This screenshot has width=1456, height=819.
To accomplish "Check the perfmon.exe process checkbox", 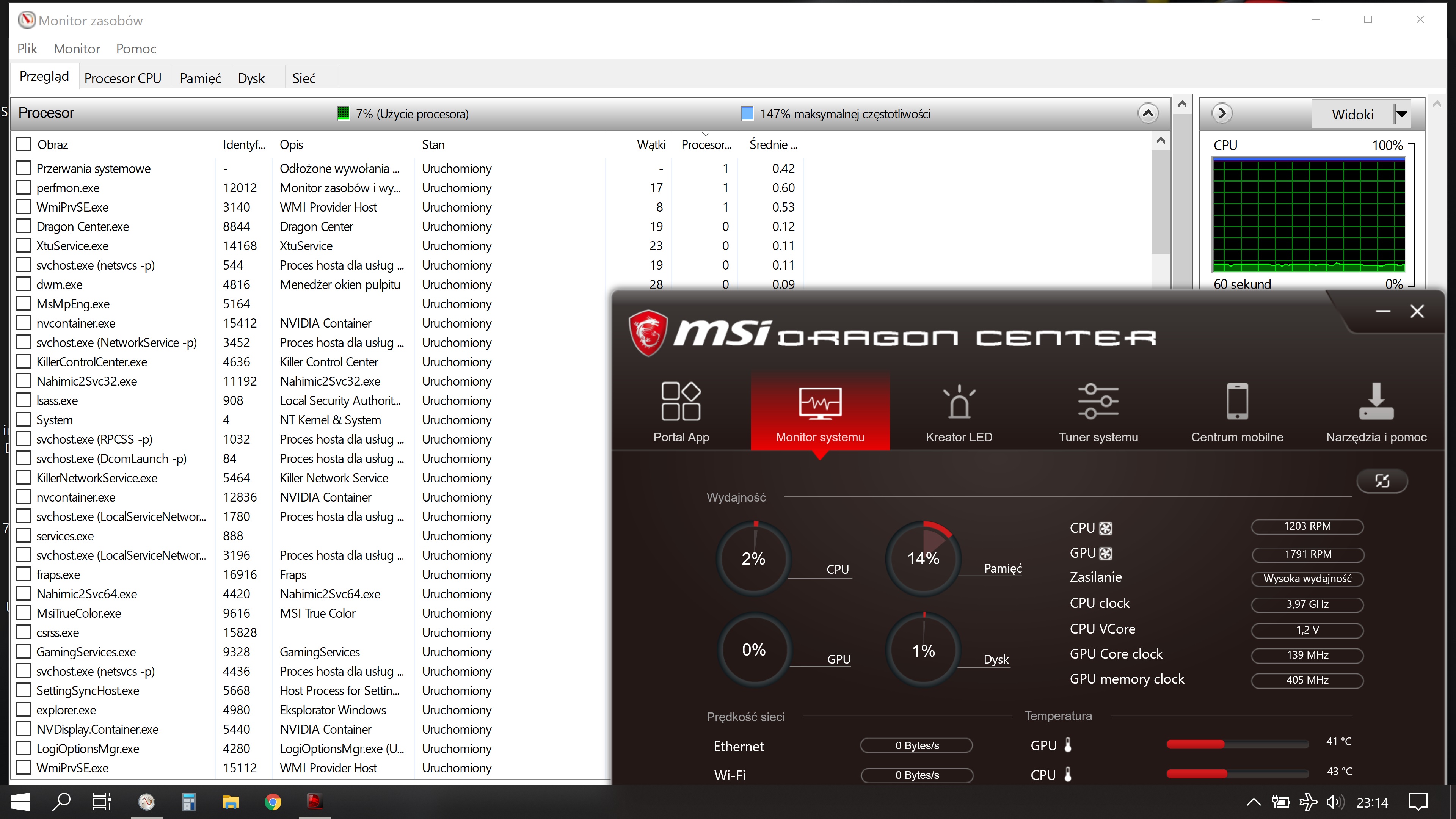I will click(23, 187).
